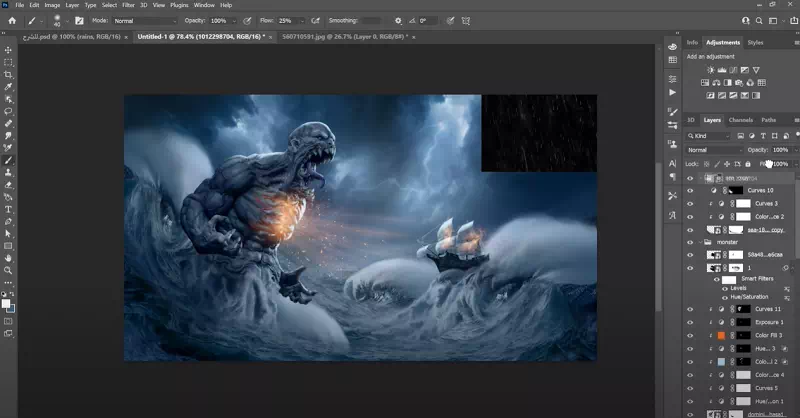The width and height of the screenshot is (800, 418).
Task: Add a Photo Filter adjustment
Action: pos(739,83)
